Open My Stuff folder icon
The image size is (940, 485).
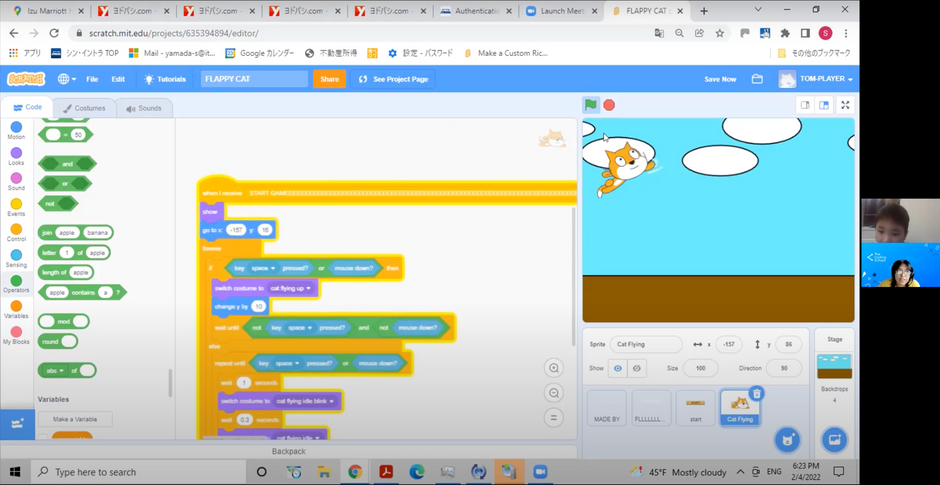(x=757, y=79)
